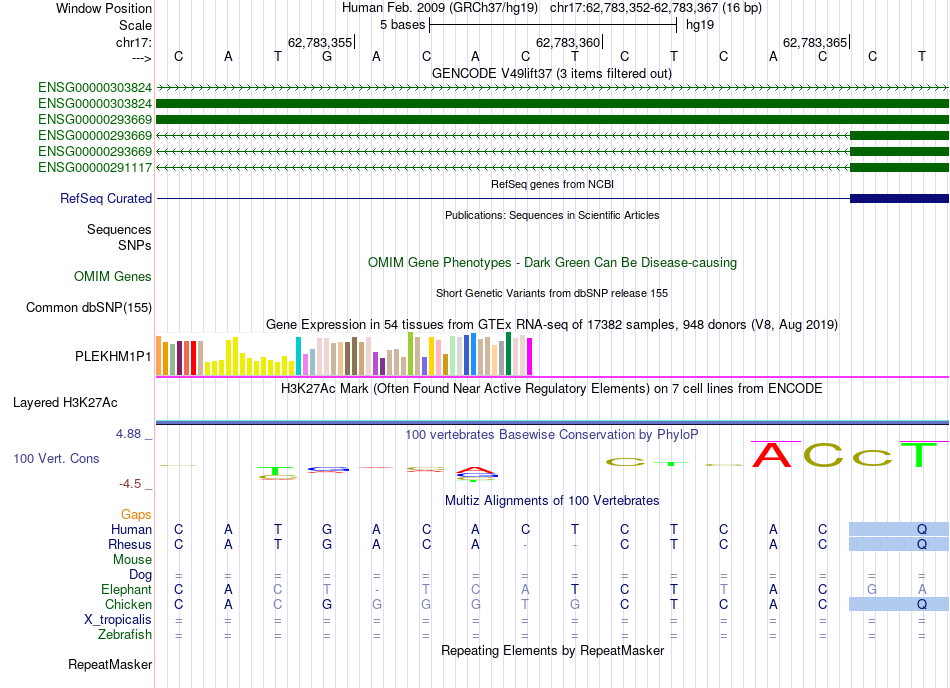Click the -4.5 PhyloP minimum value
The width and height of the screenshot is (950, 688).
tap(130, 484)
